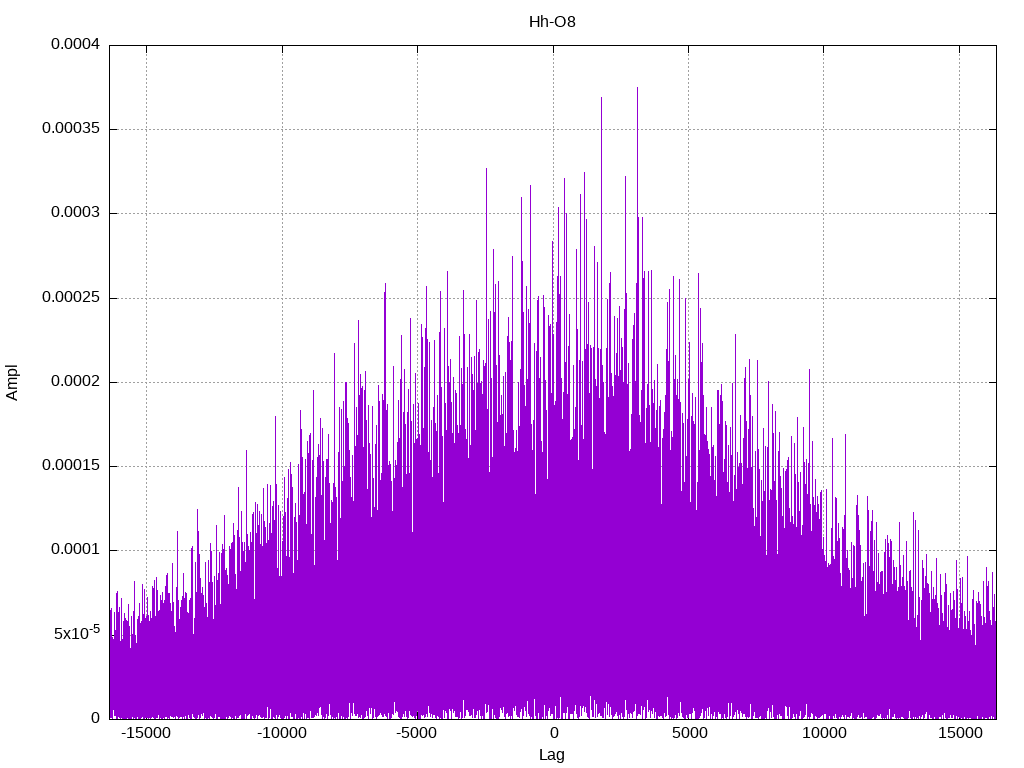Select the 5000 x-axis tick label
The width and height of the screenshot is (1024, 768).
pos(689,733)
